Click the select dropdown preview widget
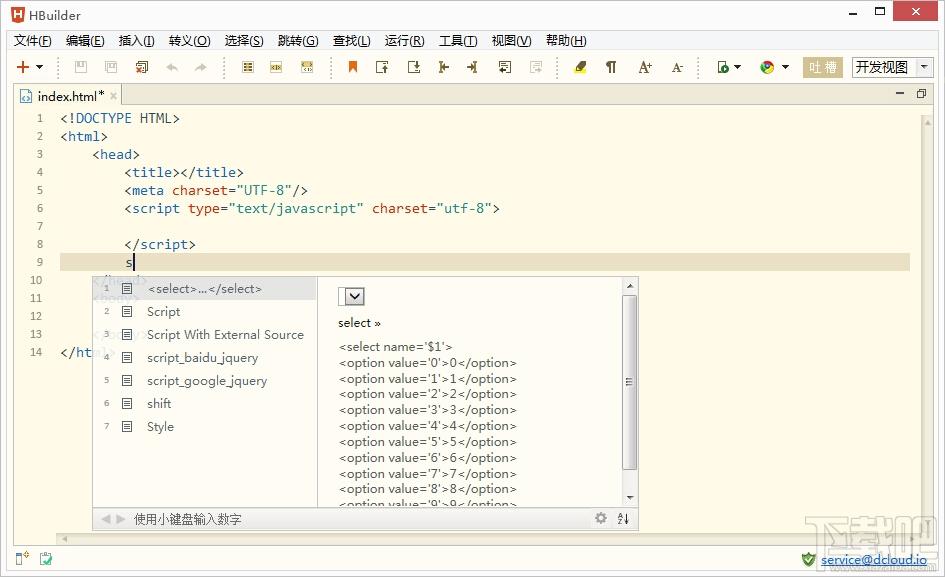The image size is (945, 577). tap(351, 296)
